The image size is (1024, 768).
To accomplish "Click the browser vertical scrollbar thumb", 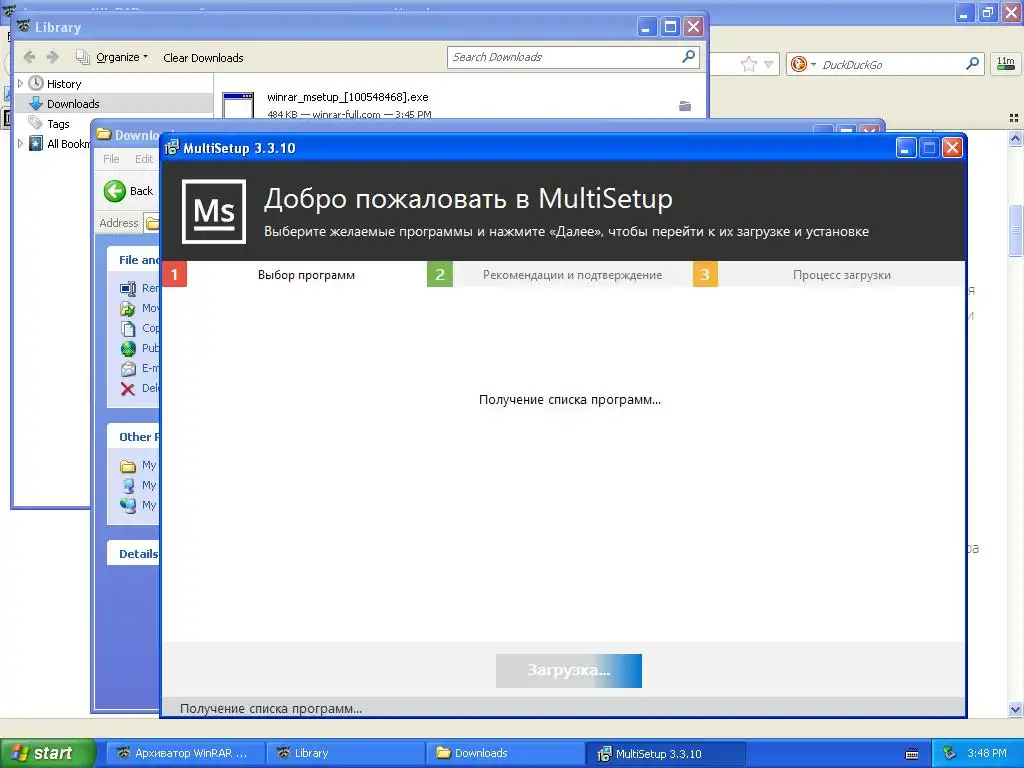I will [x=1015, y=230].
